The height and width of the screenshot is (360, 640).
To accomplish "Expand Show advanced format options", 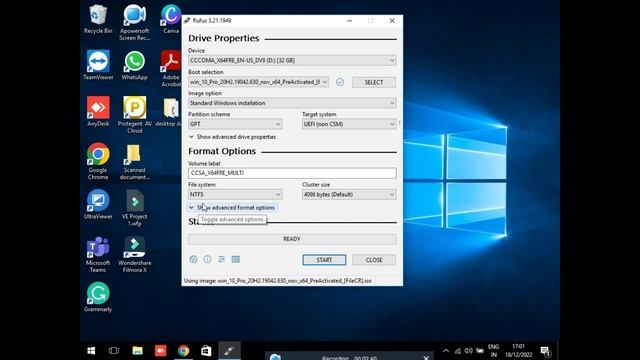I will tap(232, 207).
